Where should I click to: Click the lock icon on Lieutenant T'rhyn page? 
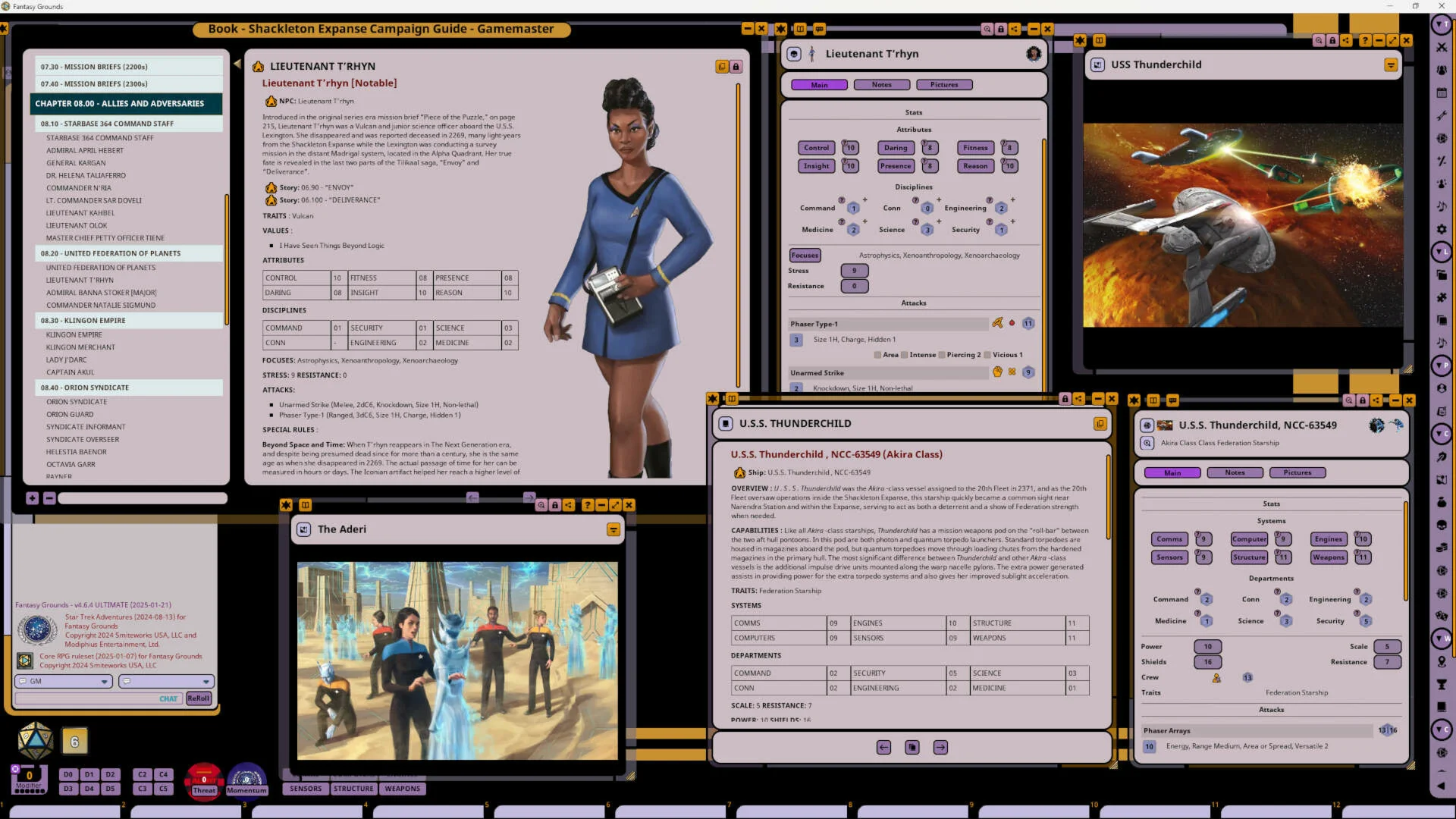pos(736,67)
